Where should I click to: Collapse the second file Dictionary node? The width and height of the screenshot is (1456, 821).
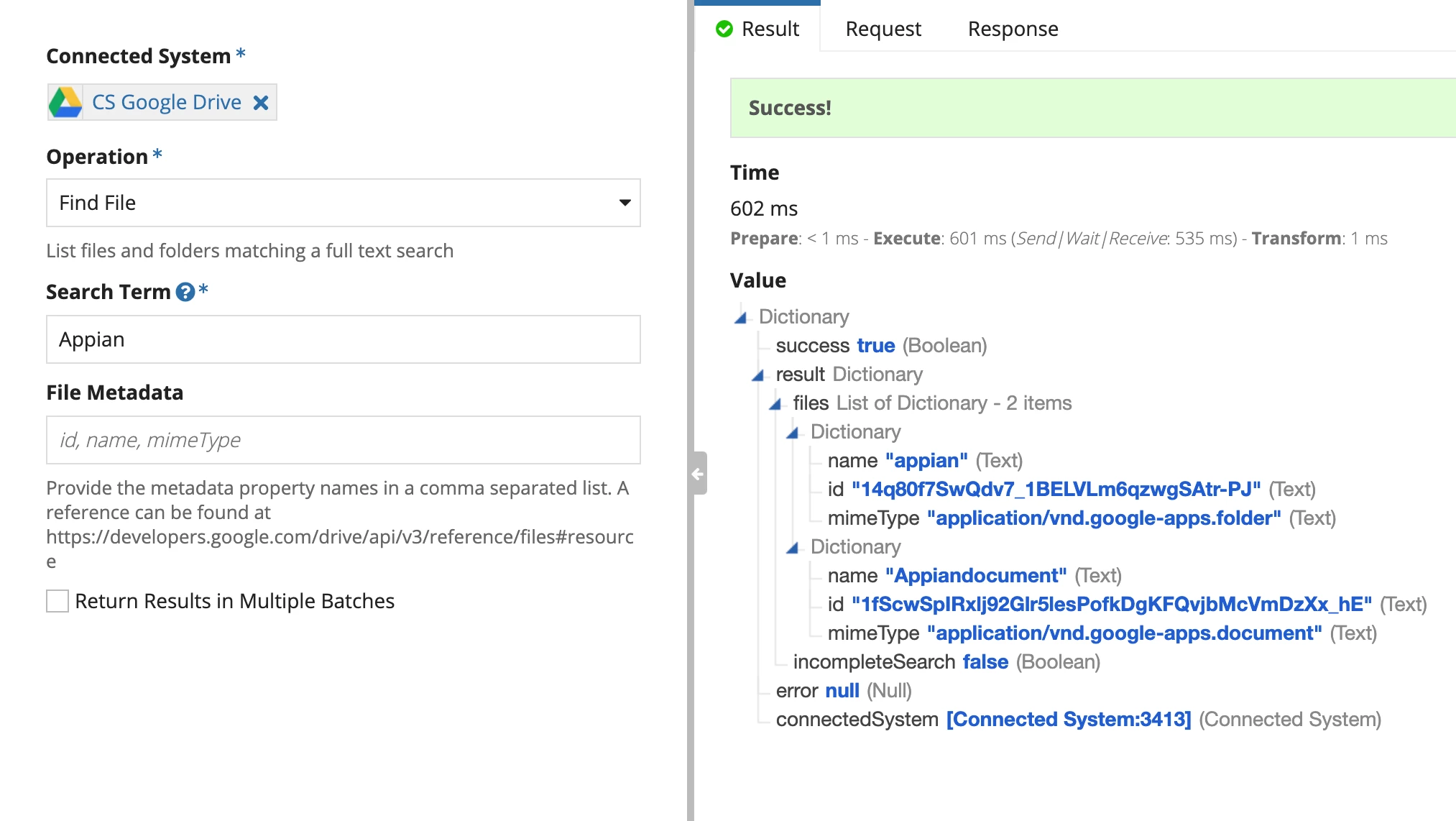793,547
